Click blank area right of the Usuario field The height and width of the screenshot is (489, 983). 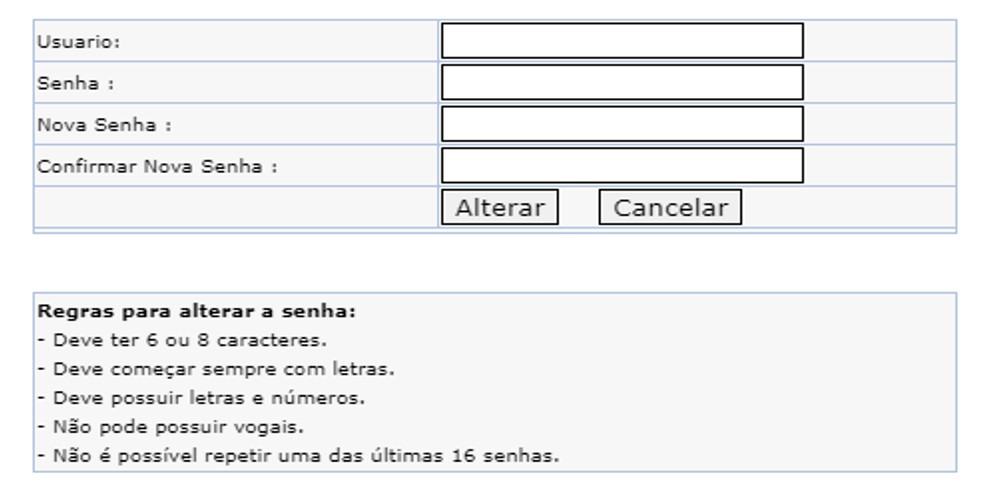(x=879, y=41)
